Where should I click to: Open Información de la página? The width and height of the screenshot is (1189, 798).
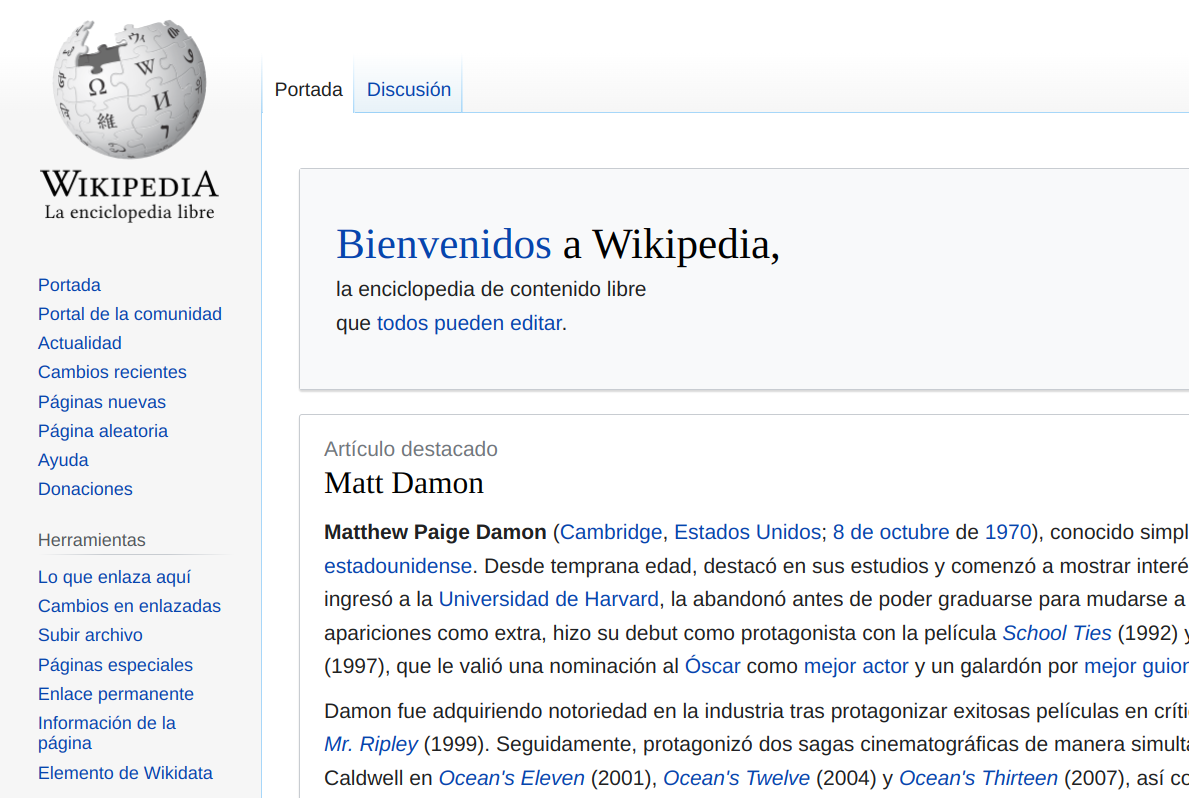pos(107,733)
